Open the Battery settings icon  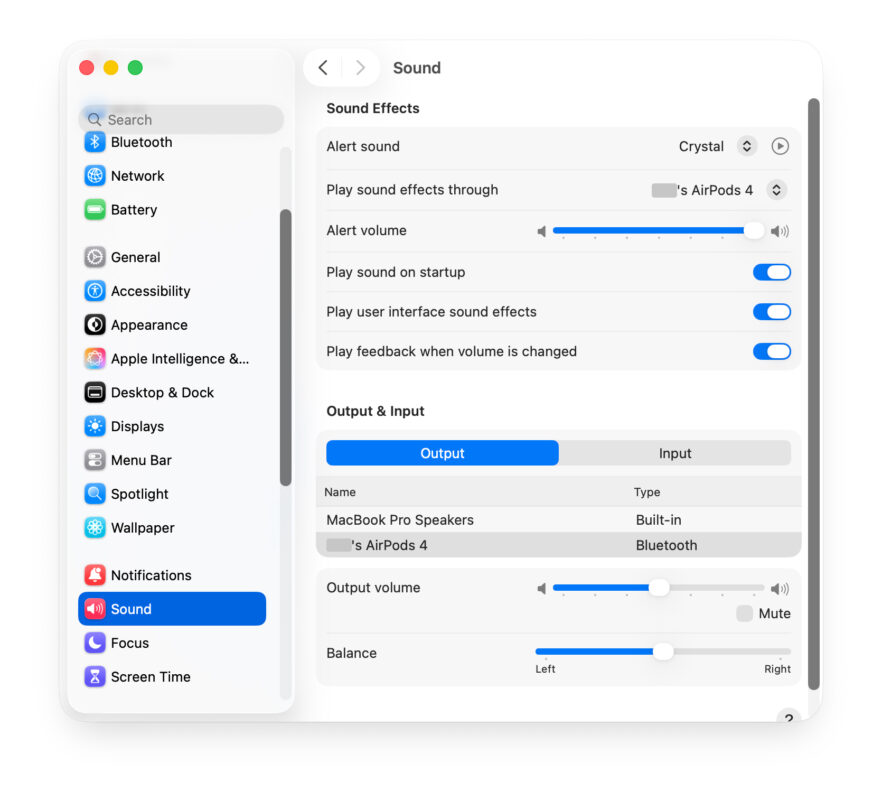tap(95, 210)
